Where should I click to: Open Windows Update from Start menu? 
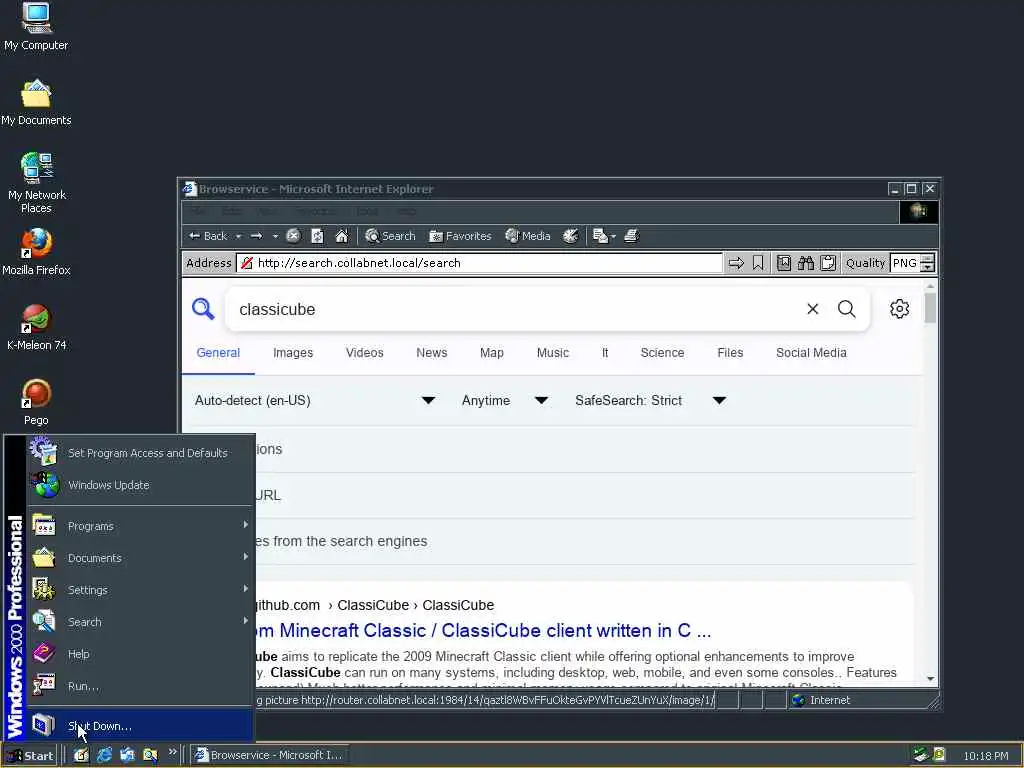click(140, 485)
